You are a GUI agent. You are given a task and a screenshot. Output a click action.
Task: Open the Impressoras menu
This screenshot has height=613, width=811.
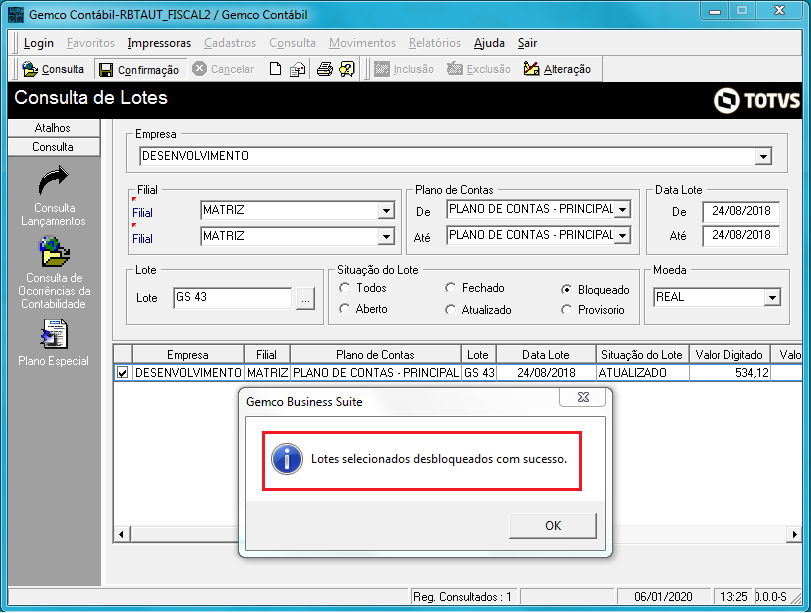pyautogui.click(x=159, y=43)
